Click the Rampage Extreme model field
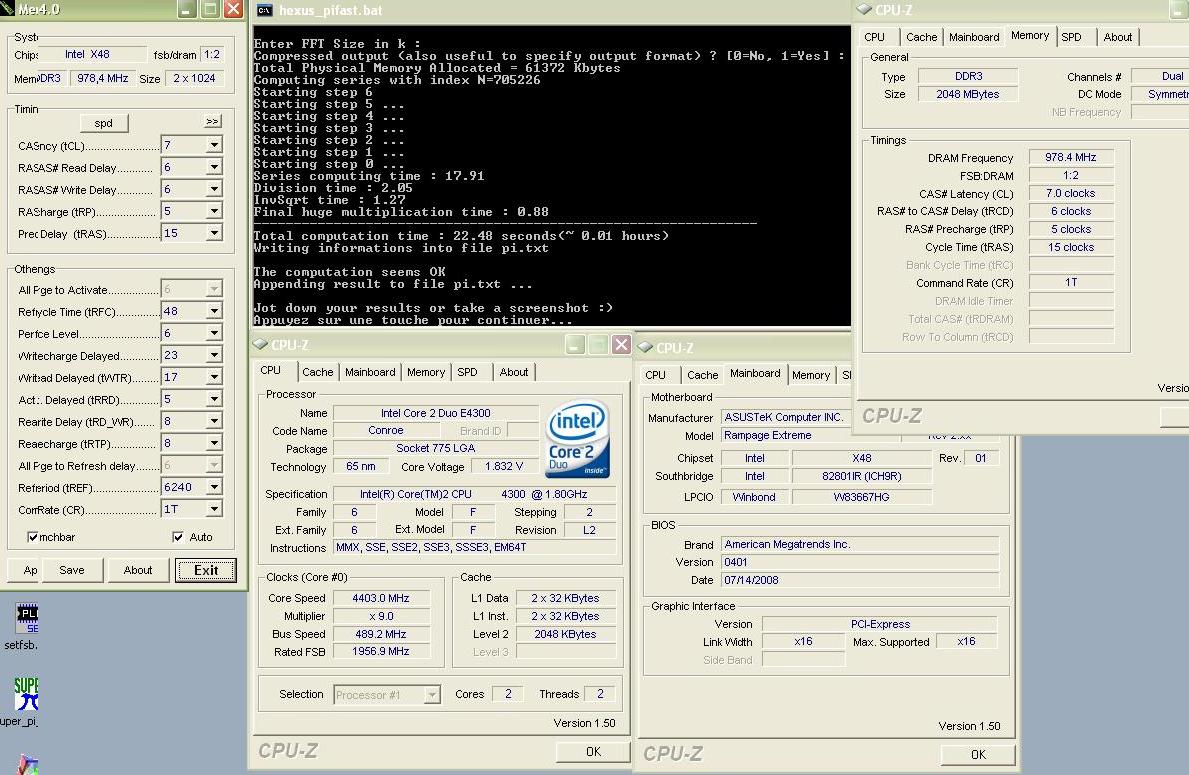 click(810, 435)
